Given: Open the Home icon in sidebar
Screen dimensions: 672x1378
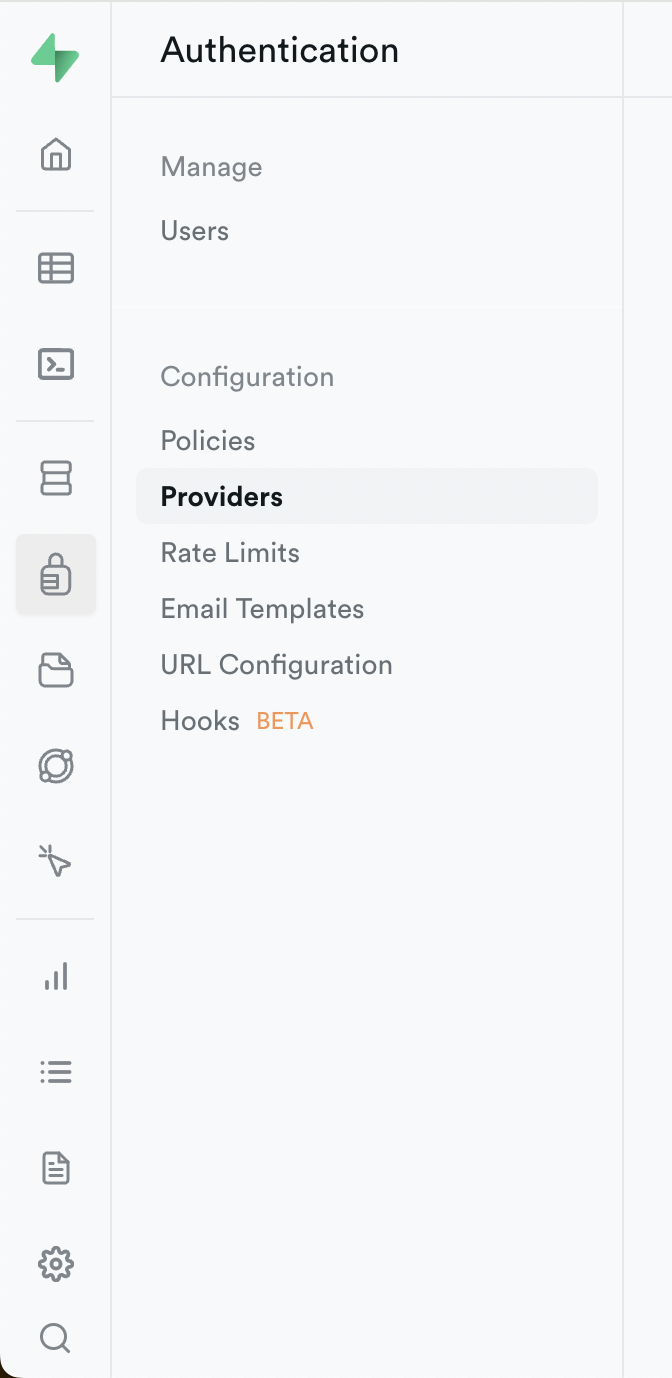Looking at the screenshot, I should tap(56, 155).
